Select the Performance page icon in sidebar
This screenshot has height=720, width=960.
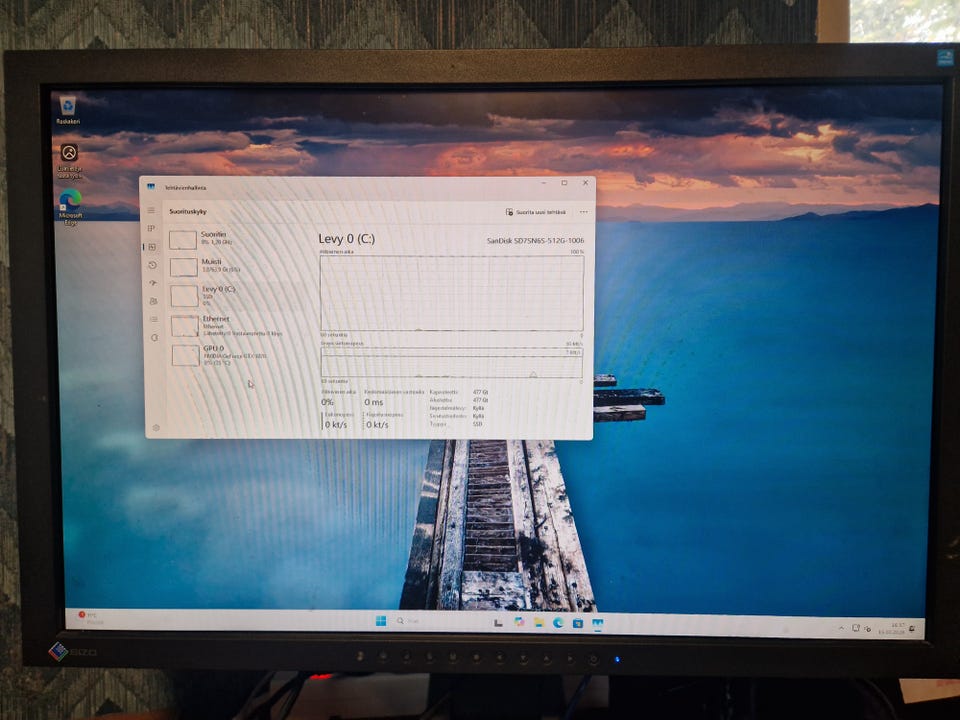click(151, 247)
